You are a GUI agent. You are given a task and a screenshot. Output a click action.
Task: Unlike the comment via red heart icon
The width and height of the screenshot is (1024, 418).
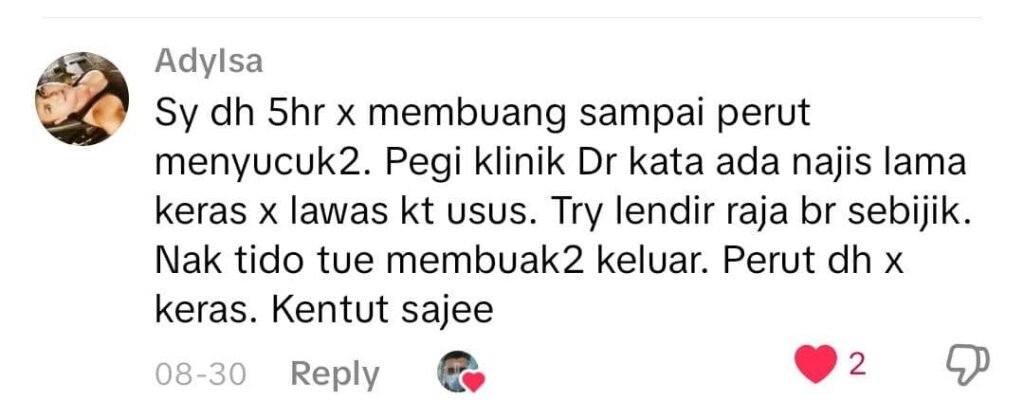[816, 364]
